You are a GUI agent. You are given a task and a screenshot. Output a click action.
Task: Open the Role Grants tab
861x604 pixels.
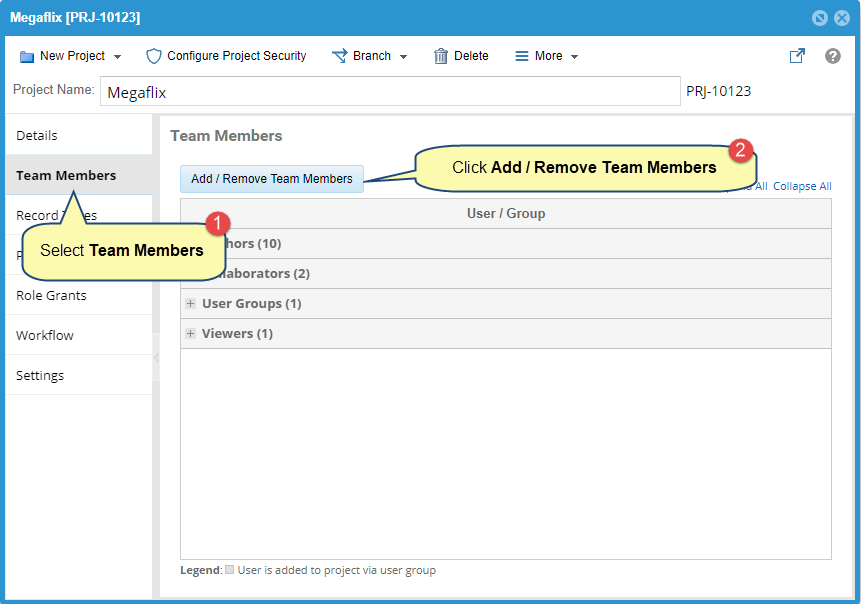(79, 295)
